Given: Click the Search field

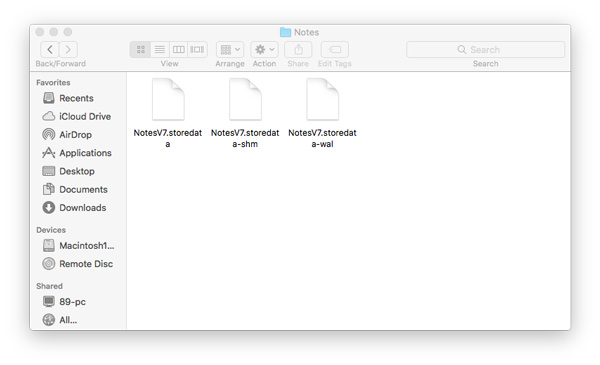Looking at the screenshot, I should pos(486,49).
